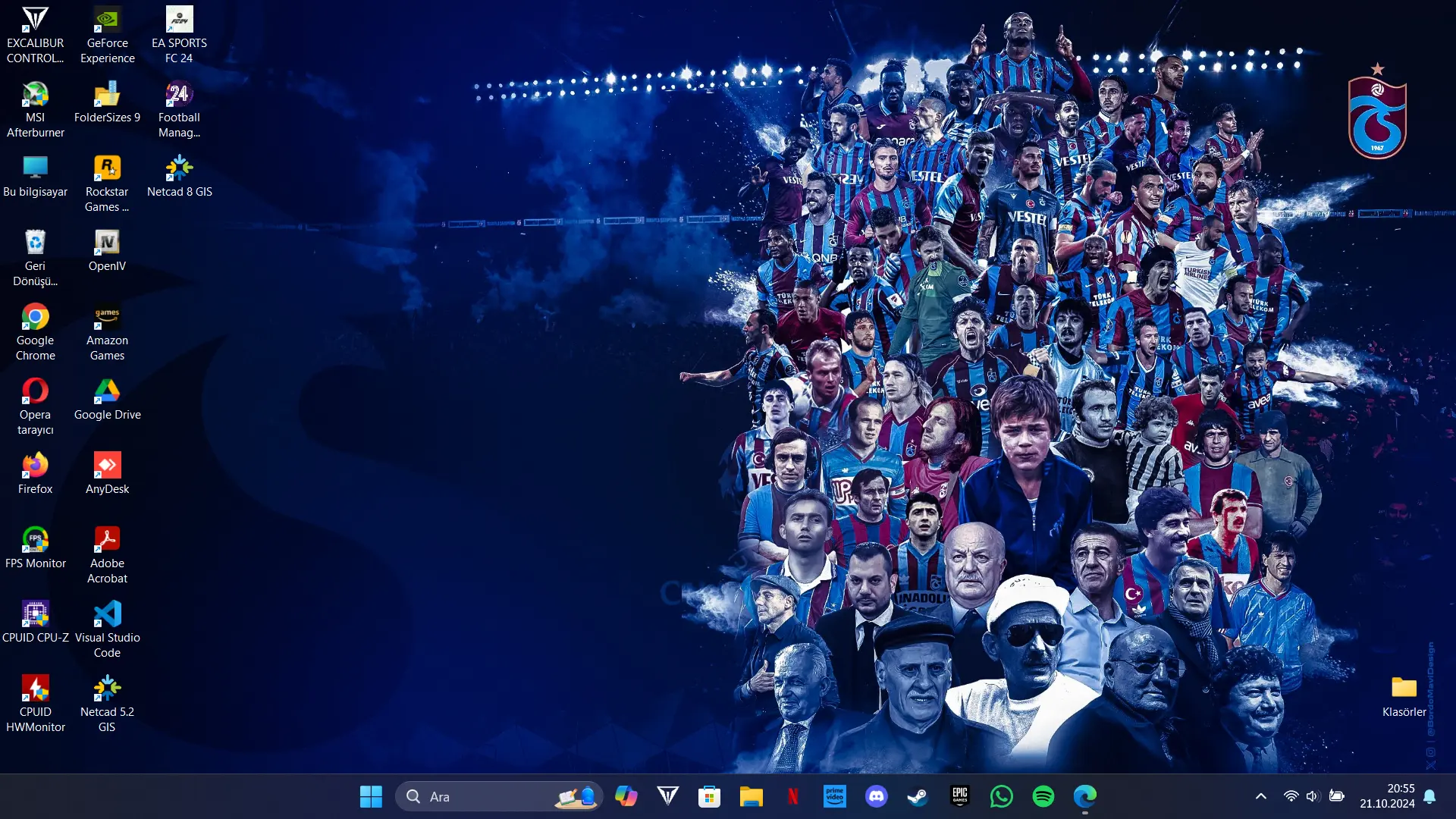Select the MSI Afterburner desktop icon
The image size is (1456, 819).
35,109
